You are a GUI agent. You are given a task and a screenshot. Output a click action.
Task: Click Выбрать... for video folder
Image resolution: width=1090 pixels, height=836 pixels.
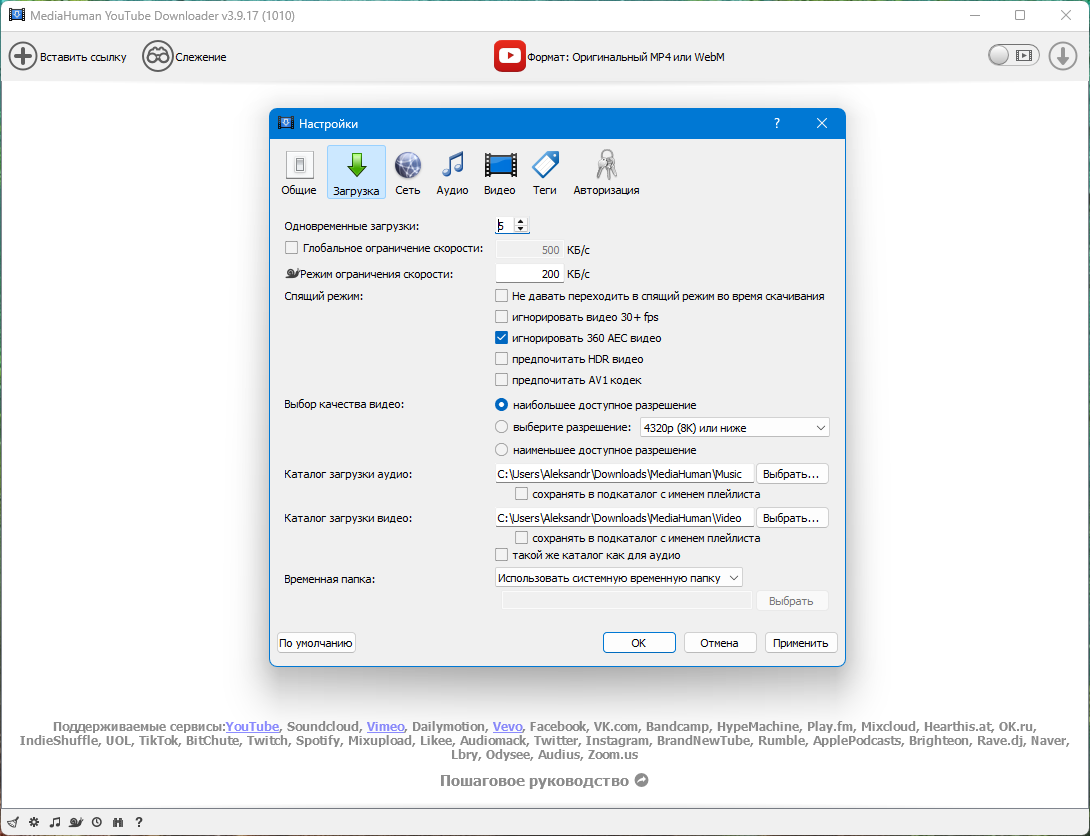(791, 518)
